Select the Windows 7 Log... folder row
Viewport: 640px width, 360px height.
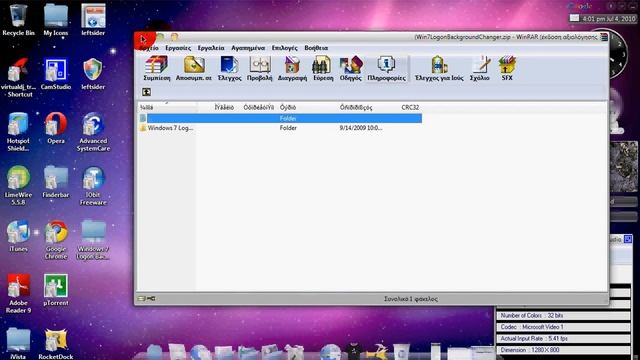280,128
